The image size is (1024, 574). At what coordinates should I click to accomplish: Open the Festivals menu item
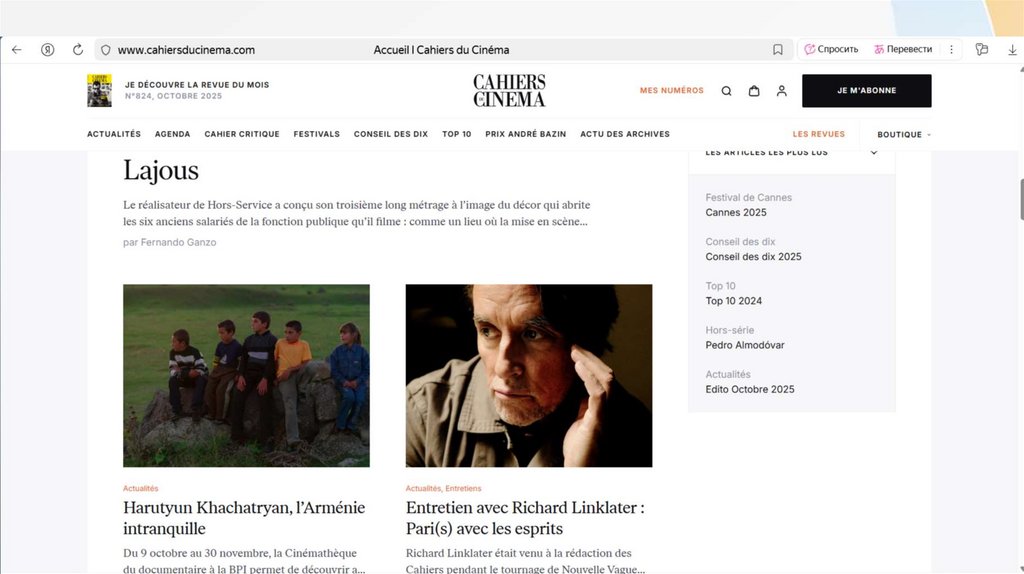point(317,134)
